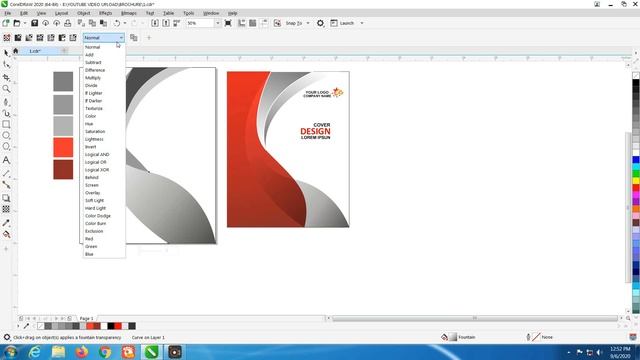Choose Two-color Pattern Transparency button
This screenshot has width=640, height=360.
[62, 38]
